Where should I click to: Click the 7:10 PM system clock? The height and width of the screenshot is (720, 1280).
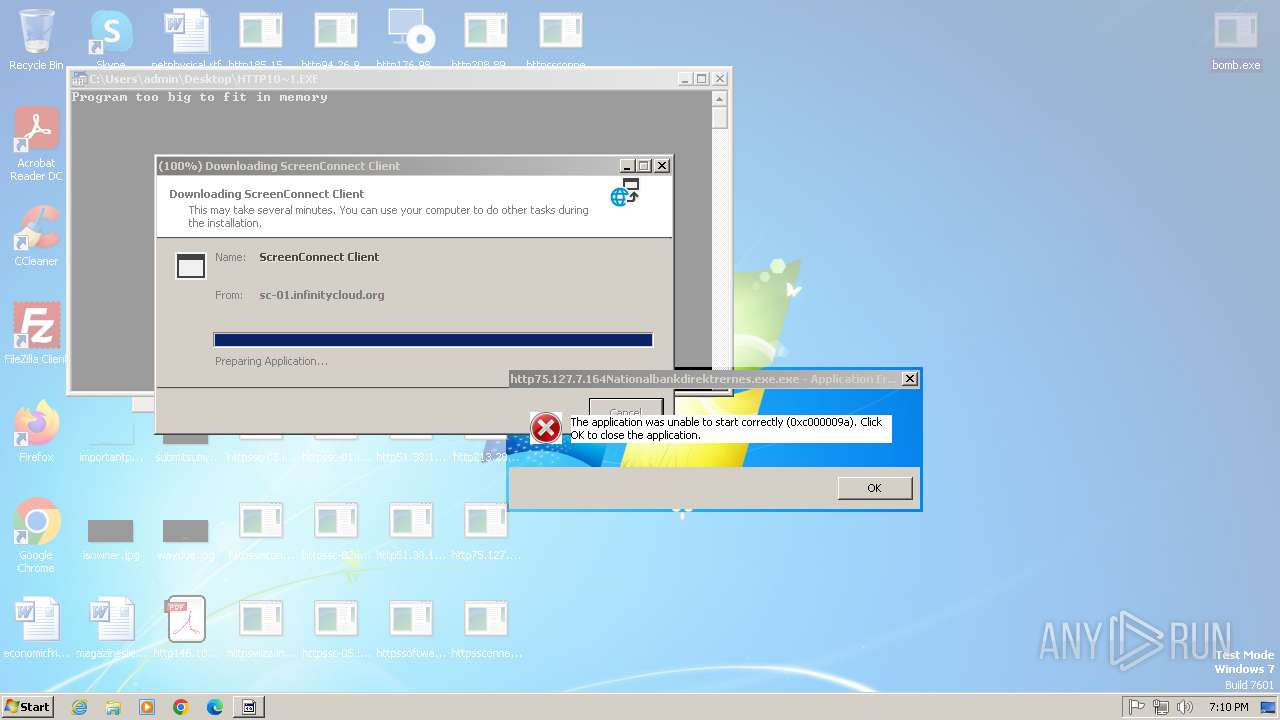(1229, 707)
